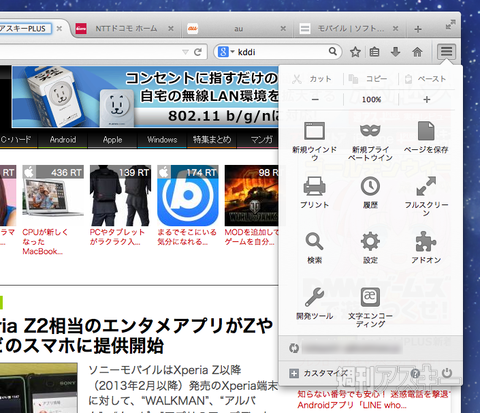Click the wireless LAN banner advertisement

pos(145,97)
